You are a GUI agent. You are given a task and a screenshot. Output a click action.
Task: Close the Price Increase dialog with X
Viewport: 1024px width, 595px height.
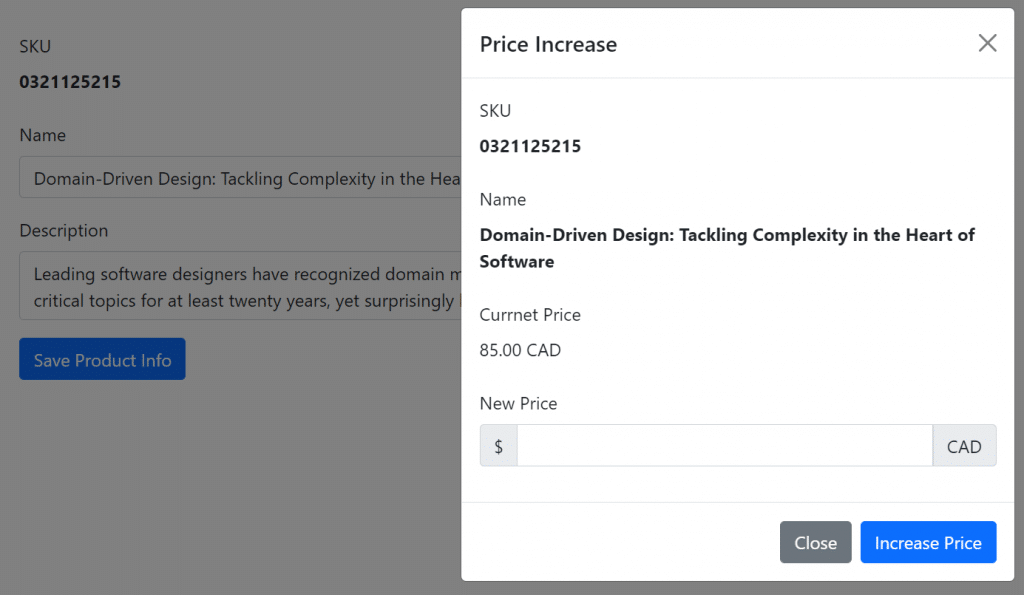[x=987, y=43]
